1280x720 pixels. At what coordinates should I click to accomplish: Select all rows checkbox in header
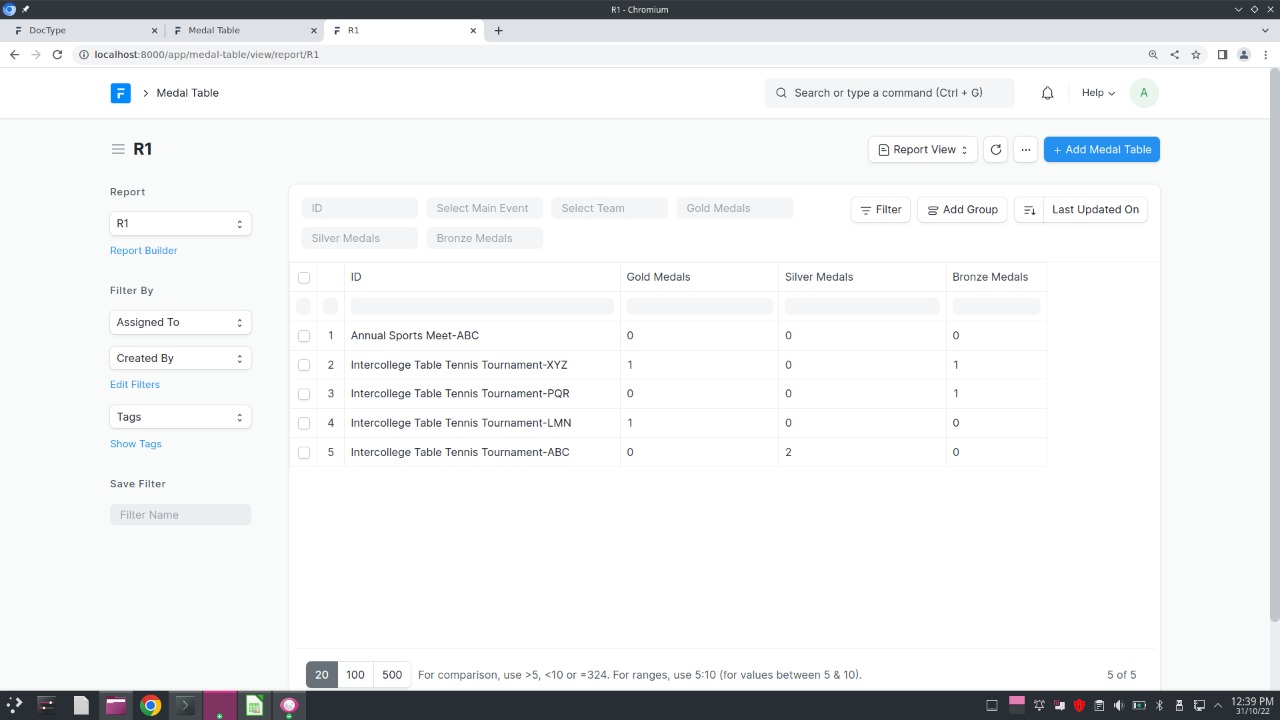[x=304, y=277]
